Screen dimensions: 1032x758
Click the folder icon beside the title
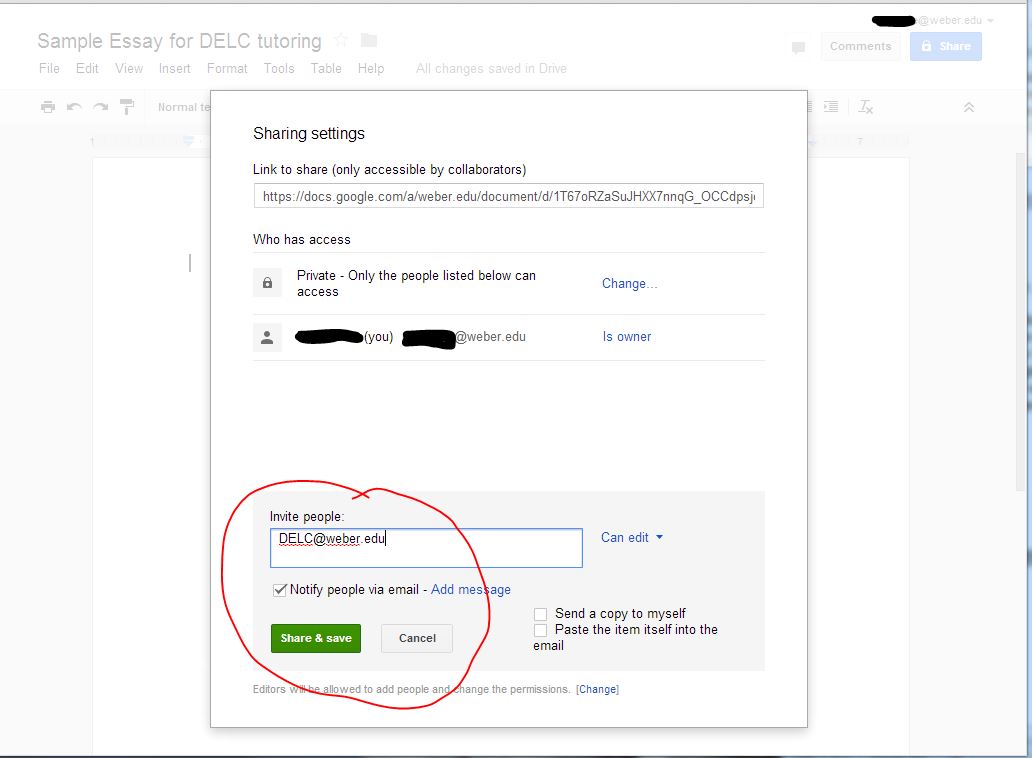[369, 41]
